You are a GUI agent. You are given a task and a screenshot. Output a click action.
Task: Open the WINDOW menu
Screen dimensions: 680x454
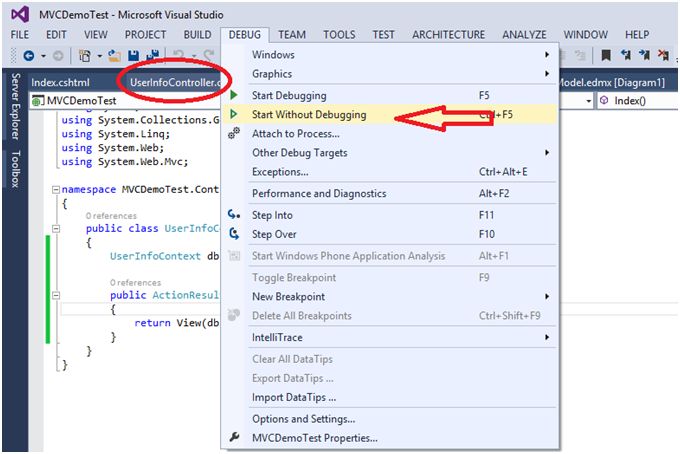(585, 35)
